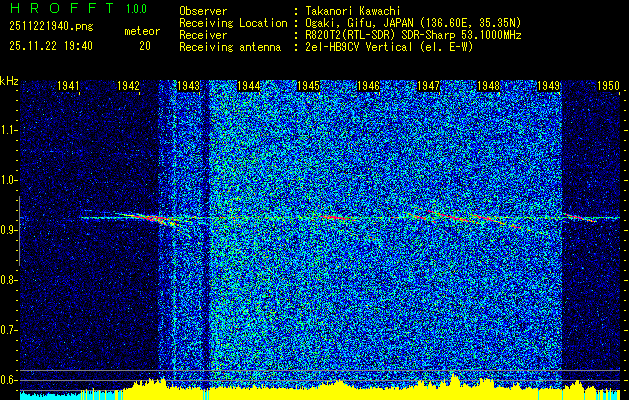Click the version number 1.0.0
Image resolution: width=629 pixels, height=400 pixels.
click(x=136, y=9)
